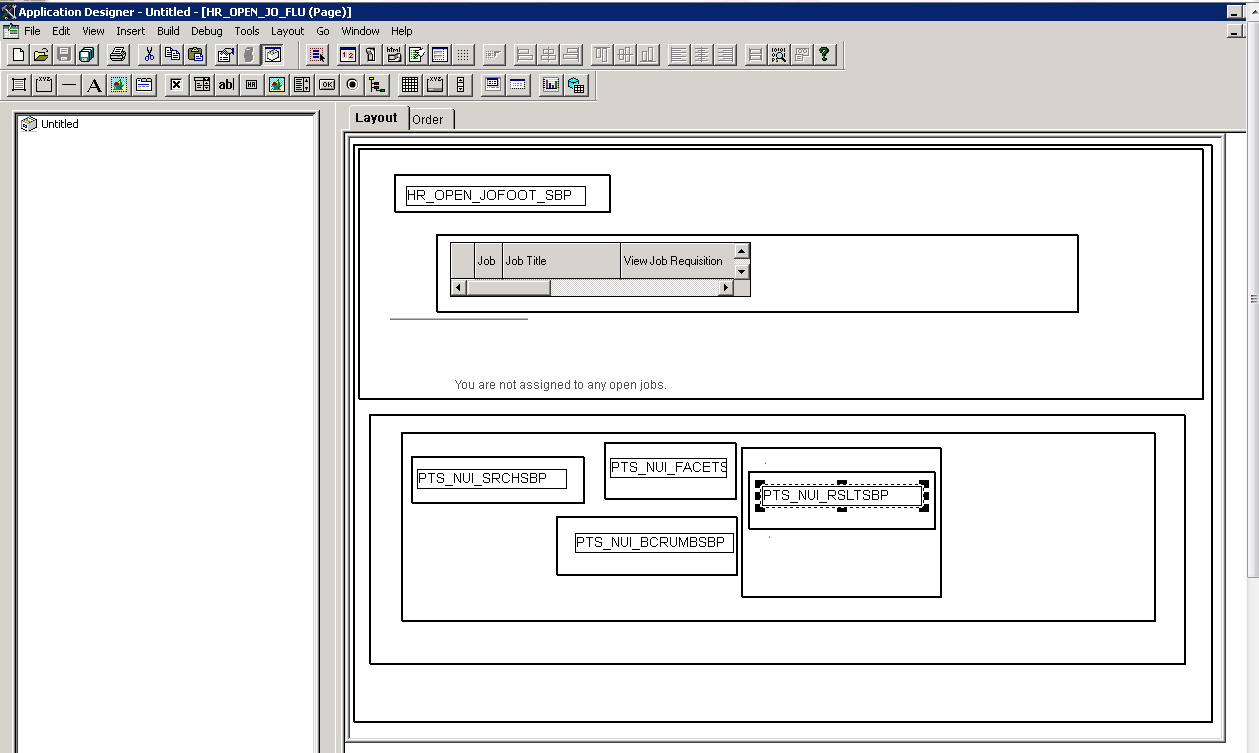Select the Static Text A tool
Screen dimensions: 1259x753
[x=94, y=85]
